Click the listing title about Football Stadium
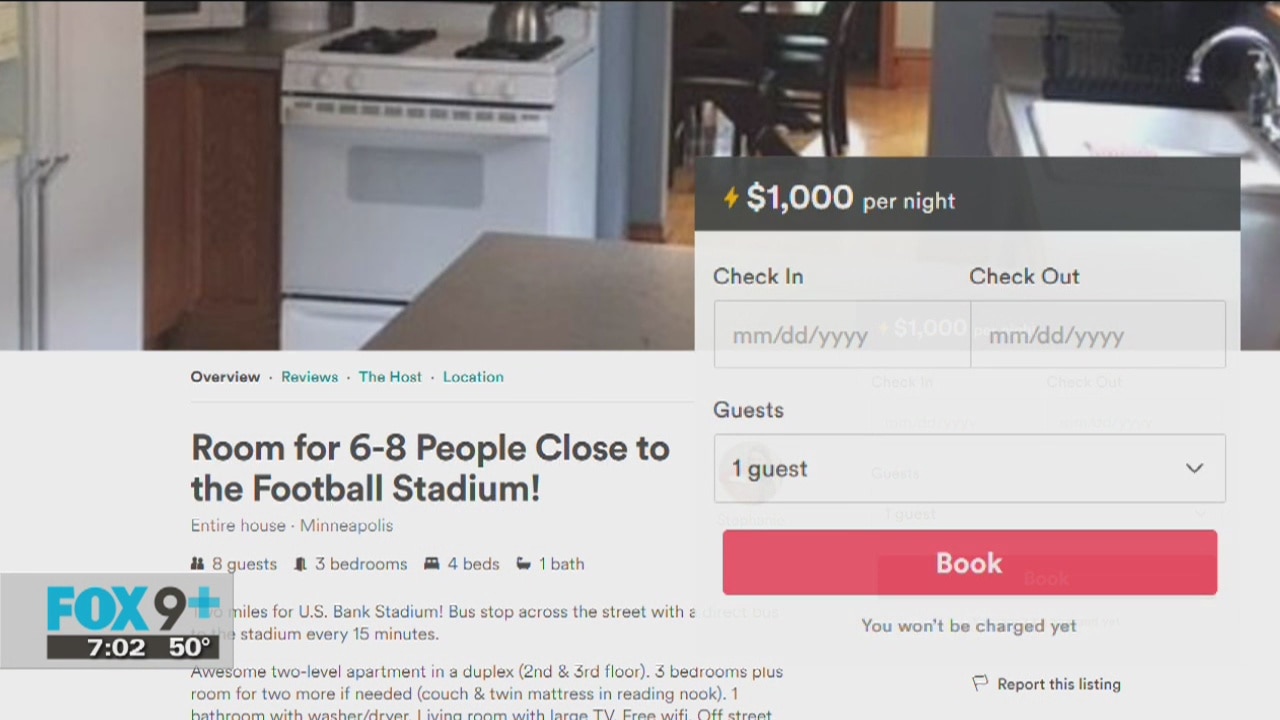 (x=430, y=468)
